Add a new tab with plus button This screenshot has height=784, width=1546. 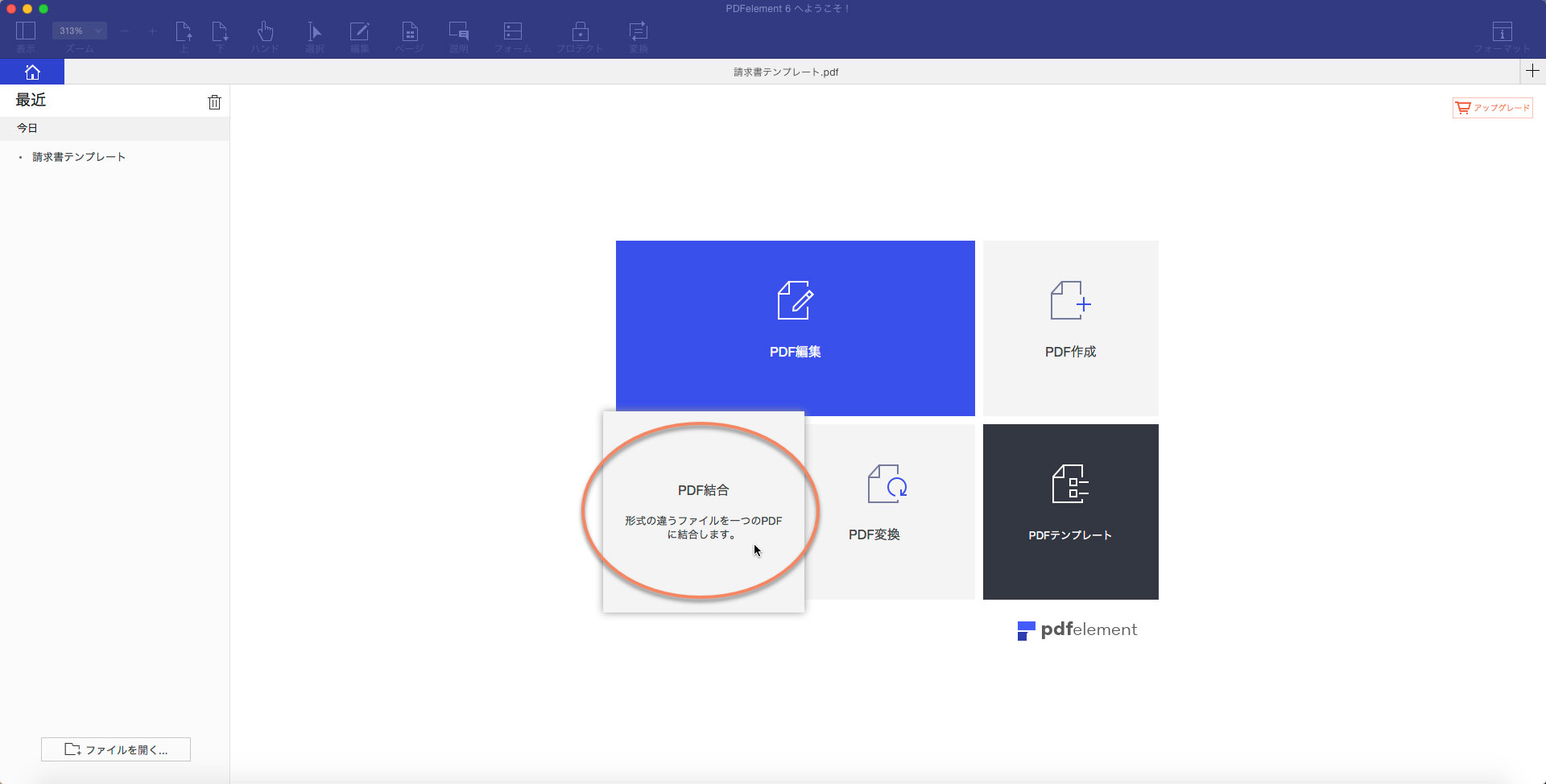tap(1532, 71)
